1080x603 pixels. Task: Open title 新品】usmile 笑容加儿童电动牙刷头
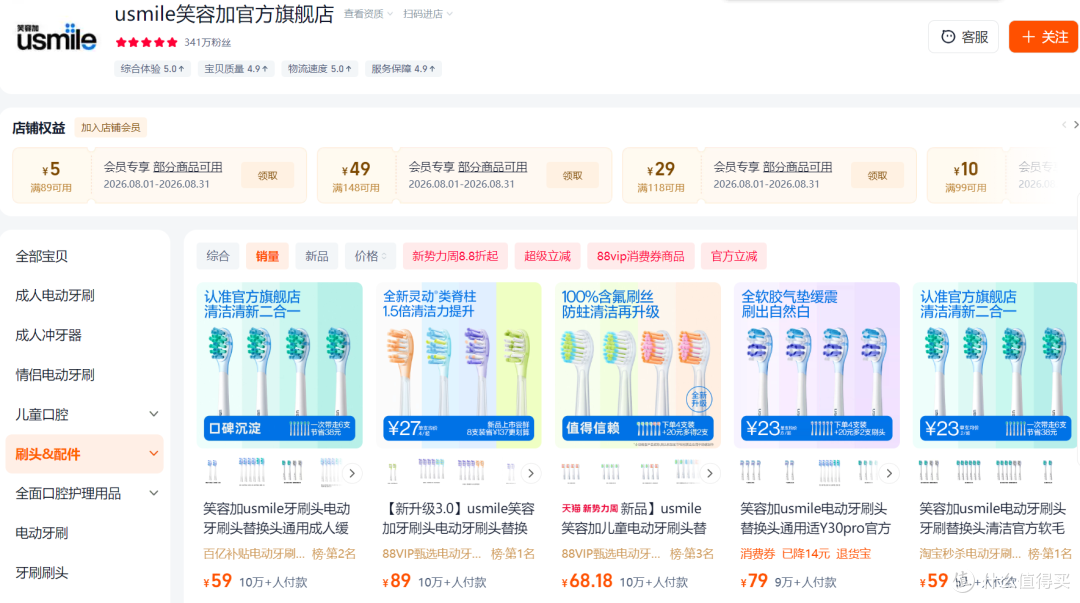(x=635, y=518)
